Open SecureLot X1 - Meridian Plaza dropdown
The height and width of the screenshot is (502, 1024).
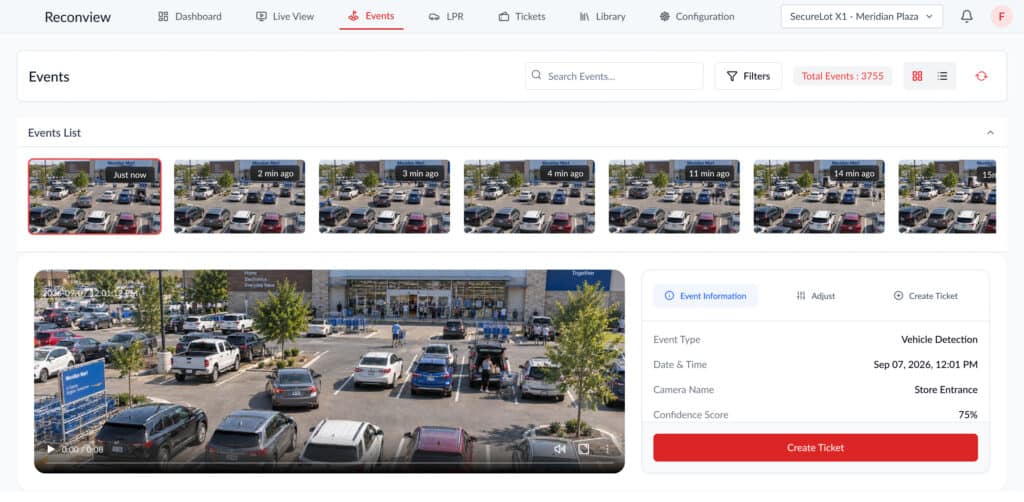pos(861,16)
